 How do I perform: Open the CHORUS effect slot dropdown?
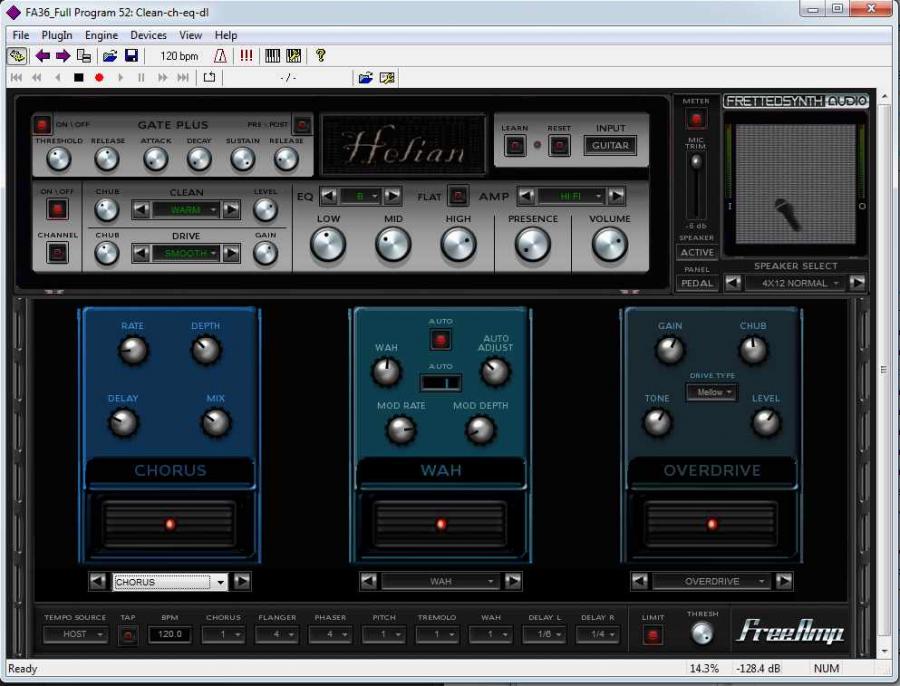(169, 582)
